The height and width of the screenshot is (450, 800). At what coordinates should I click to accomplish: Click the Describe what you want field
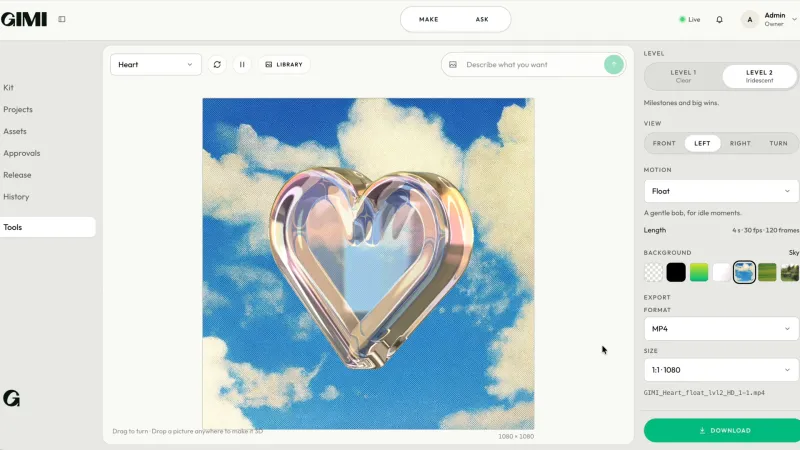pyautogui.click(x=531, y=65)
